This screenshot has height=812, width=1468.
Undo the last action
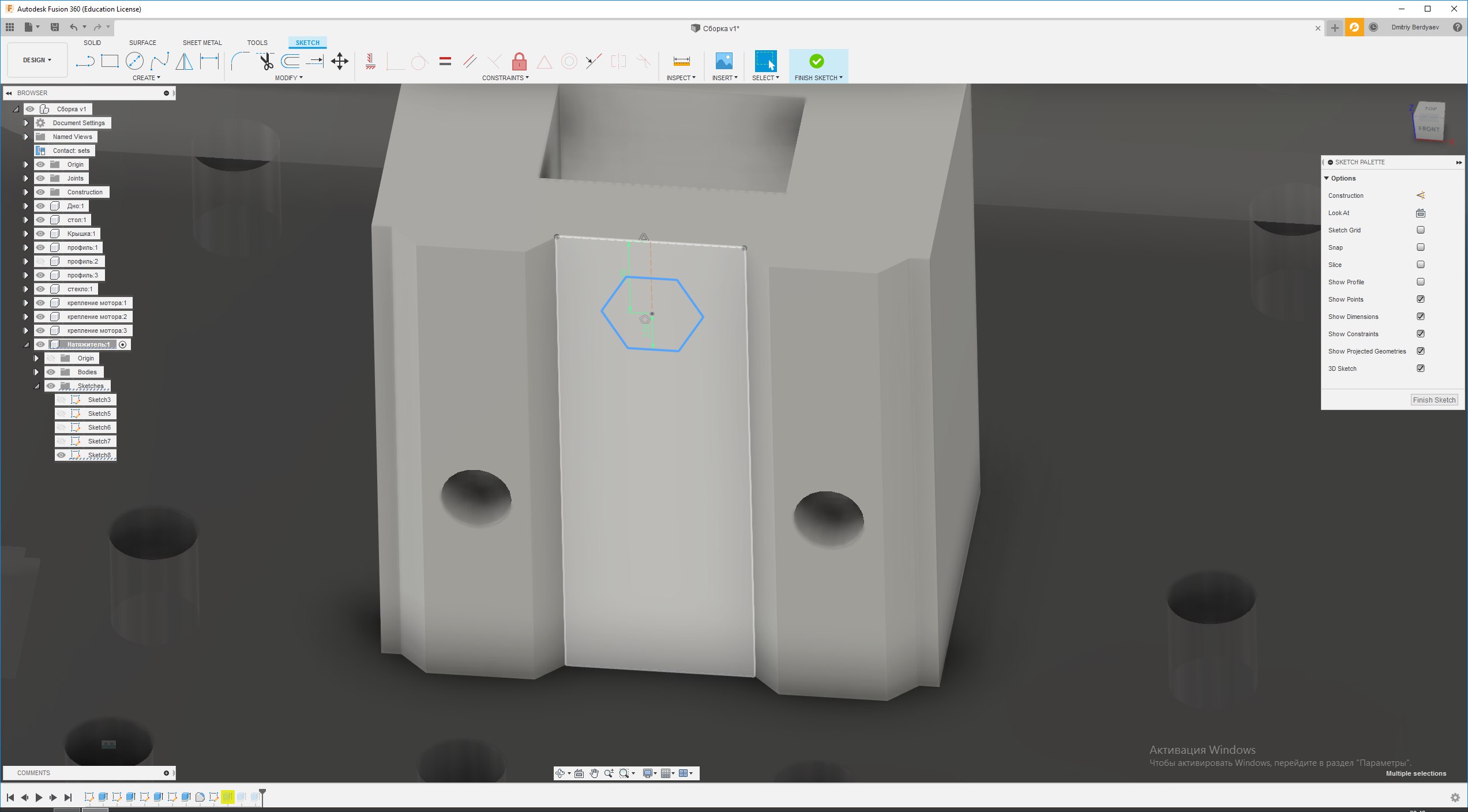(73, 27)
